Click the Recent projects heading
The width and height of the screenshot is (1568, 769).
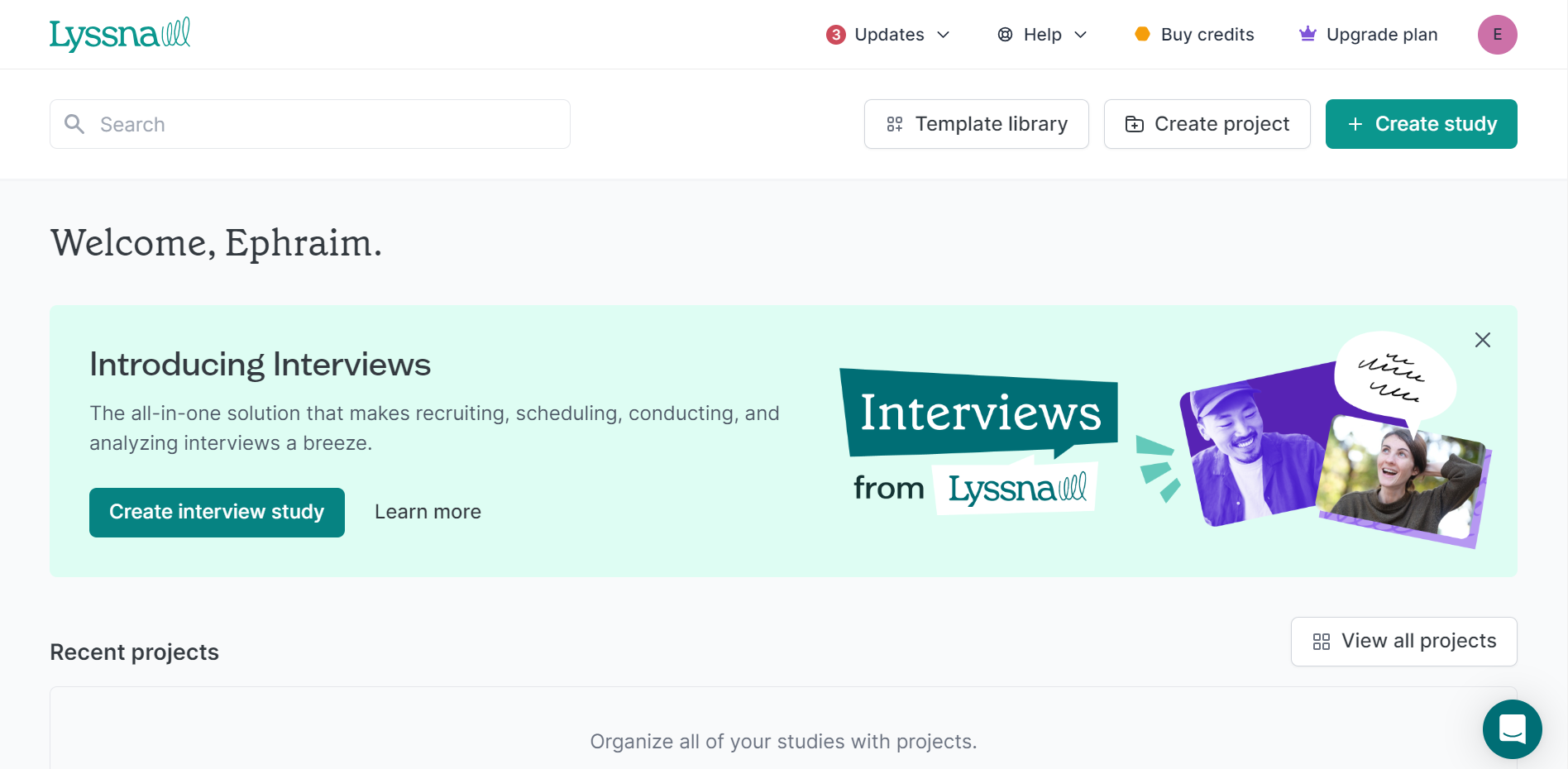[x=134, y=652]
